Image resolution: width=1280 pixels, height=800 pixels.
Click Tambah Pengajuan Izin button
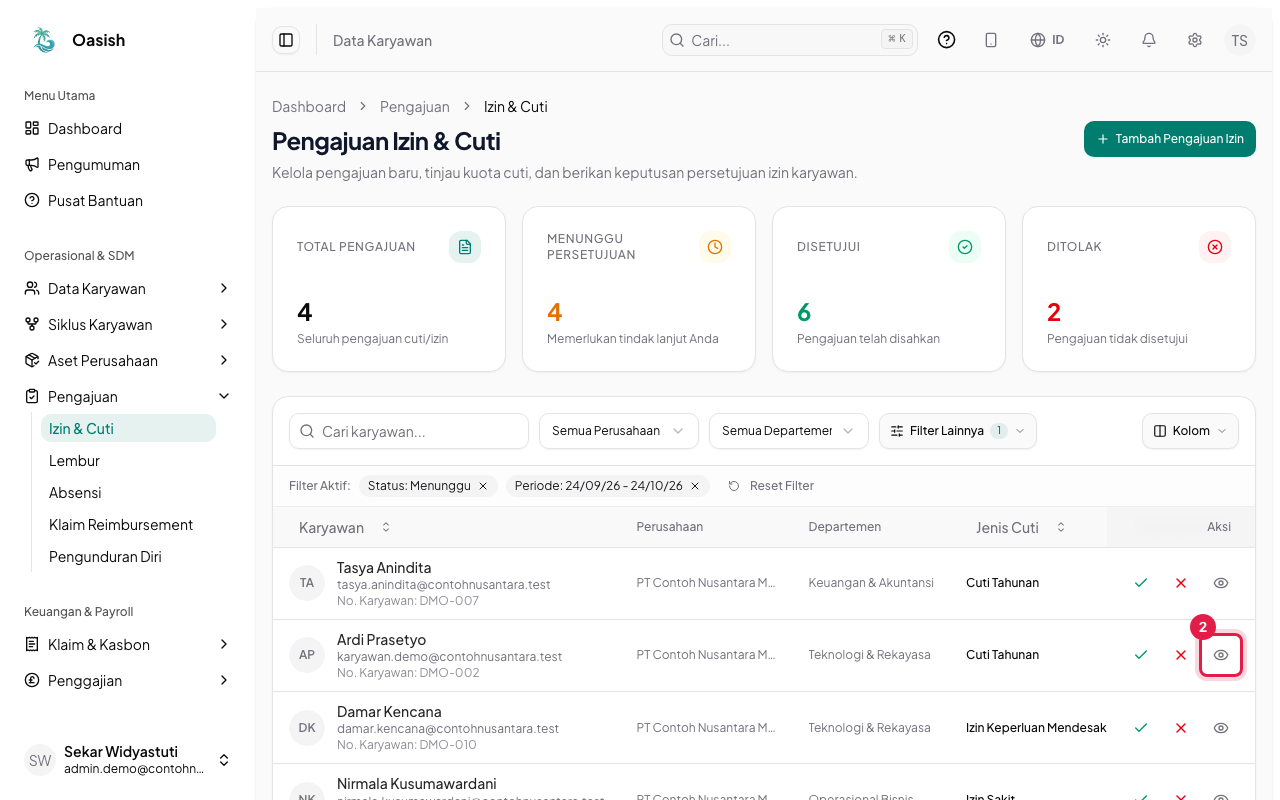(1169, 139)
